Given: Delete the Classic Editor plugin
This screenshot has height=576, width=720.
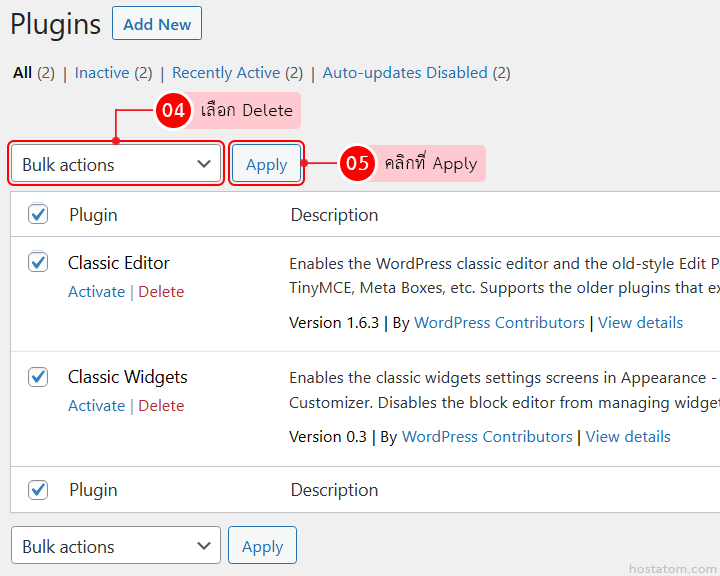Looking at the screenshot, I should 161,292.
